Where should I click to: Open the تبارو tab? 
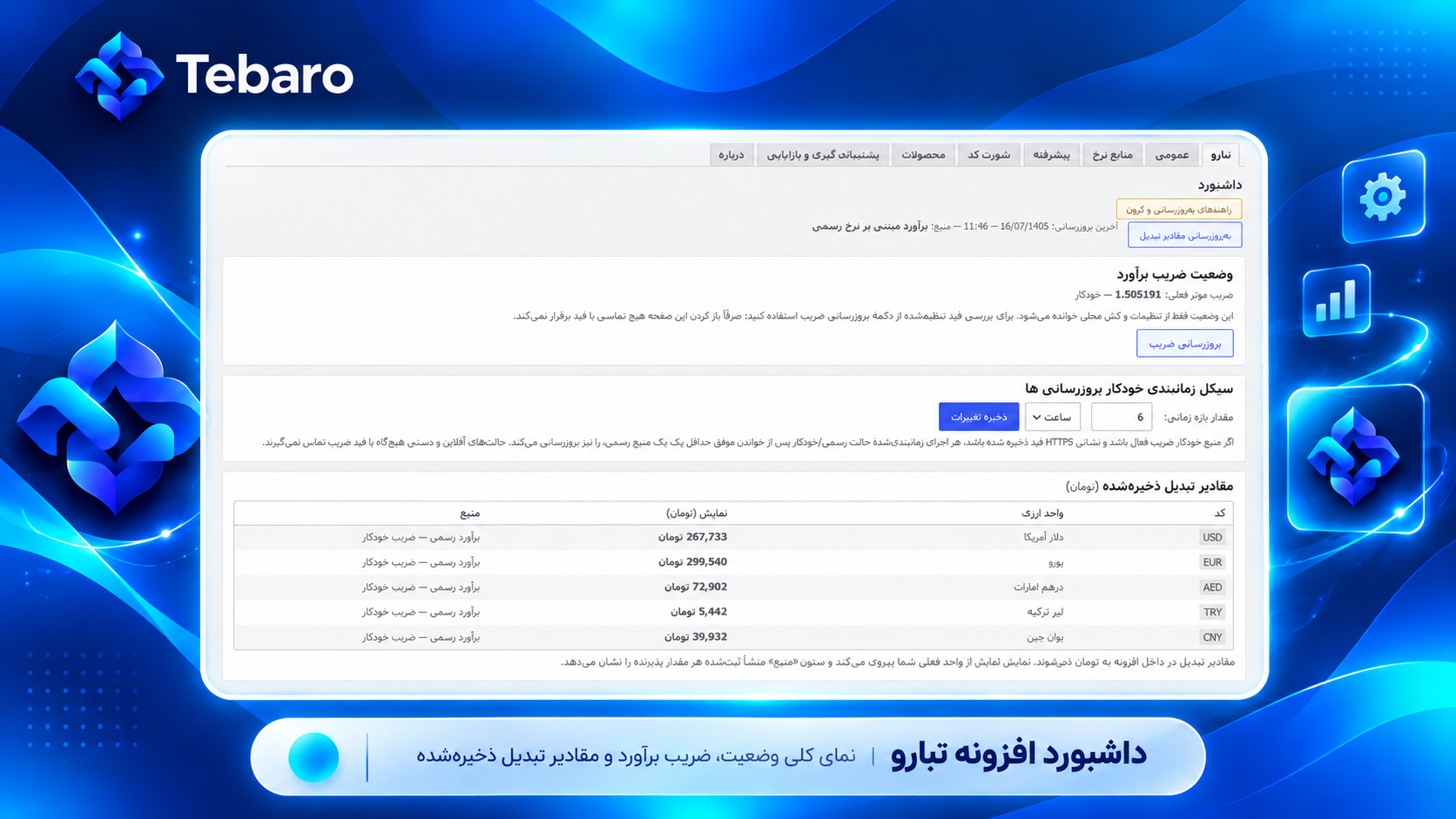point(1221,155)
